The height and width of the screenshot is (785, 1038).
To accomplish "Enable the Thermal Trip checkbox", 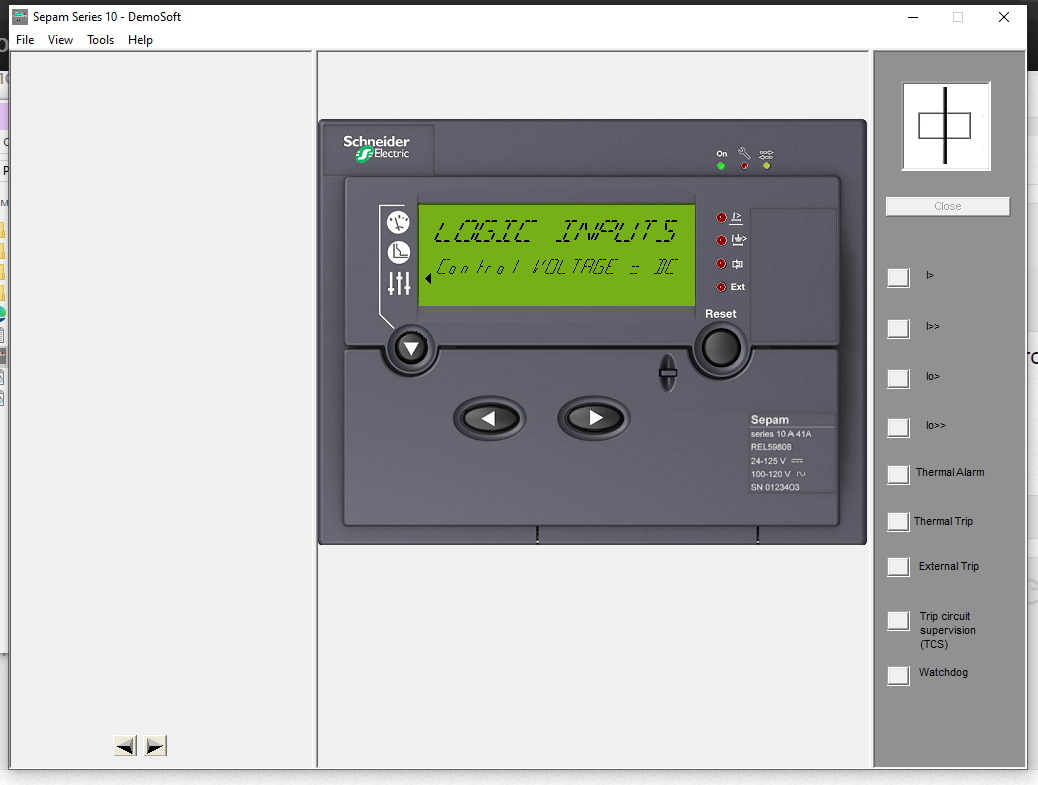I will click(x=898, y=522).
